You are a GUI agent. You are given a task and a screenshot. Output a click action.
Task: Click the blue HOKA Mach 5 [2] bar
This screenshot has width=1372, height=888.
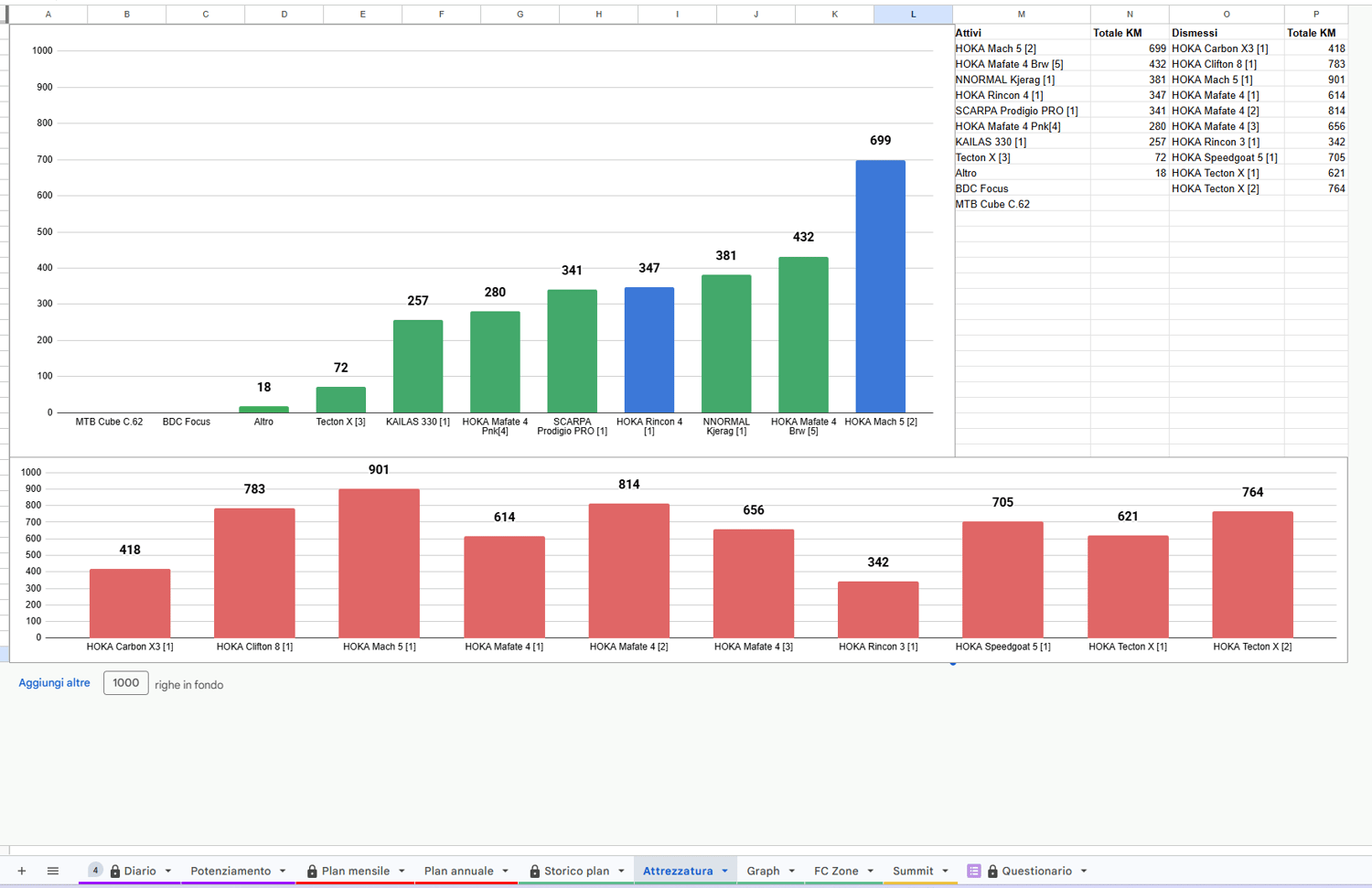[x=881, y=286]
